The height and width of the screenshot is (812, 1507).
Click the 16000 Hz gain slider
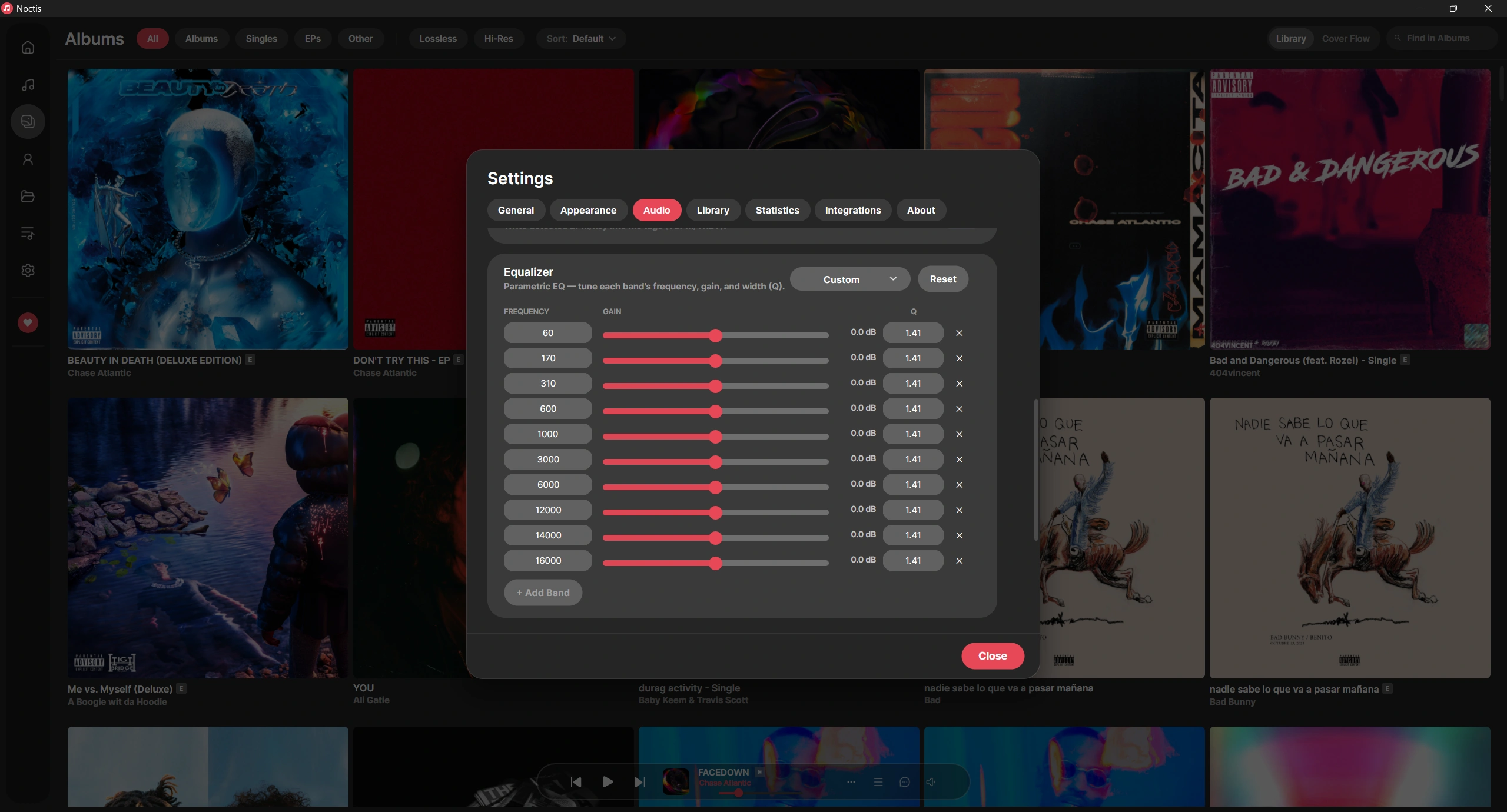715,563
